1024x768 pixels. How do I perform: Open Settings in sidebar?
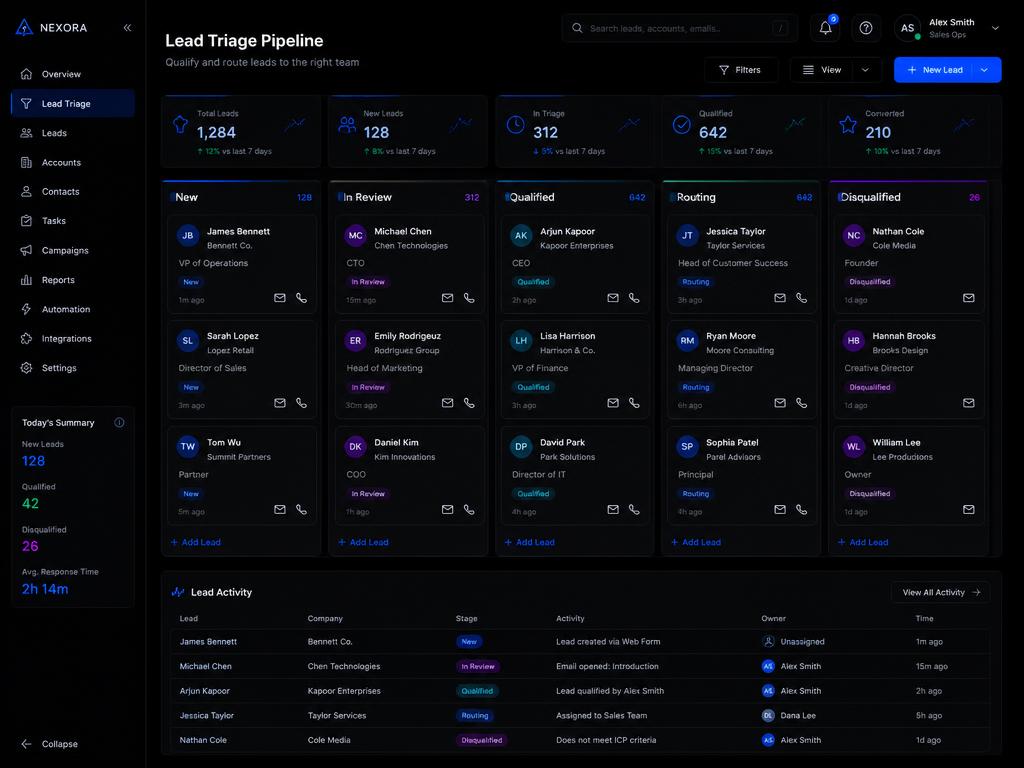tap(72, 368)
